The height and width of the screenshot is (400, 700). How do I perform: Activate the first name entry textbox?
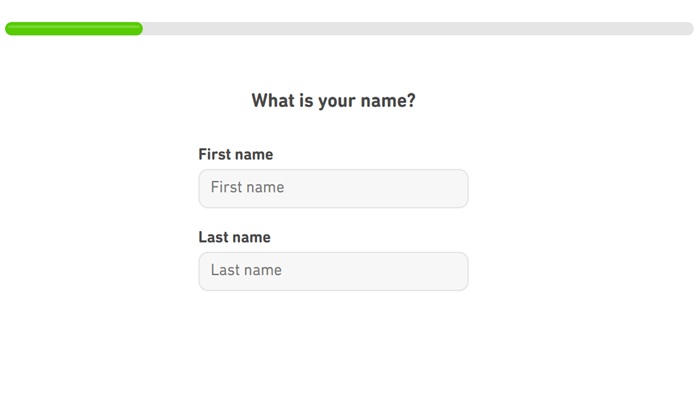[x=333, y=188]
